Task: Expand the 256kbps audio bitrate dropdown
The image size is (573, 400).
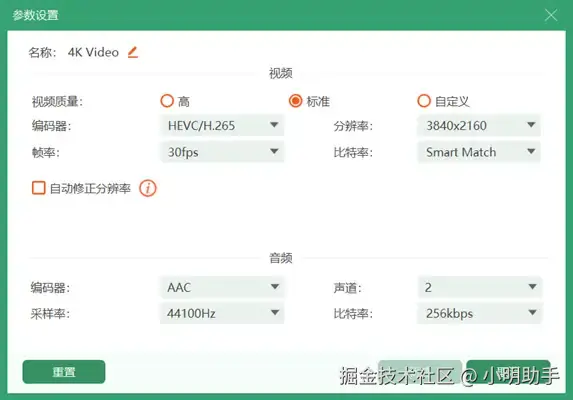Action: click(479, 313)
